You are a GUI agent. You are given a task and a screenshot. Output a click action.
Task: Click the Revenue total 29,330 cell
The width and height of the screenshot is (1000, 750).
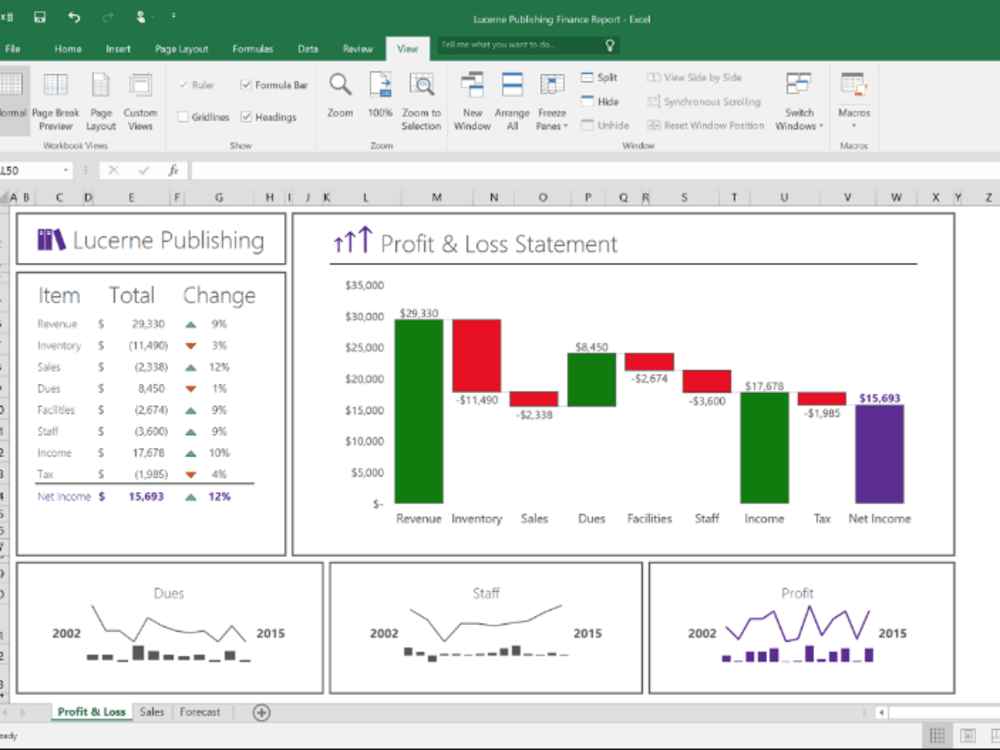[148, 324]
